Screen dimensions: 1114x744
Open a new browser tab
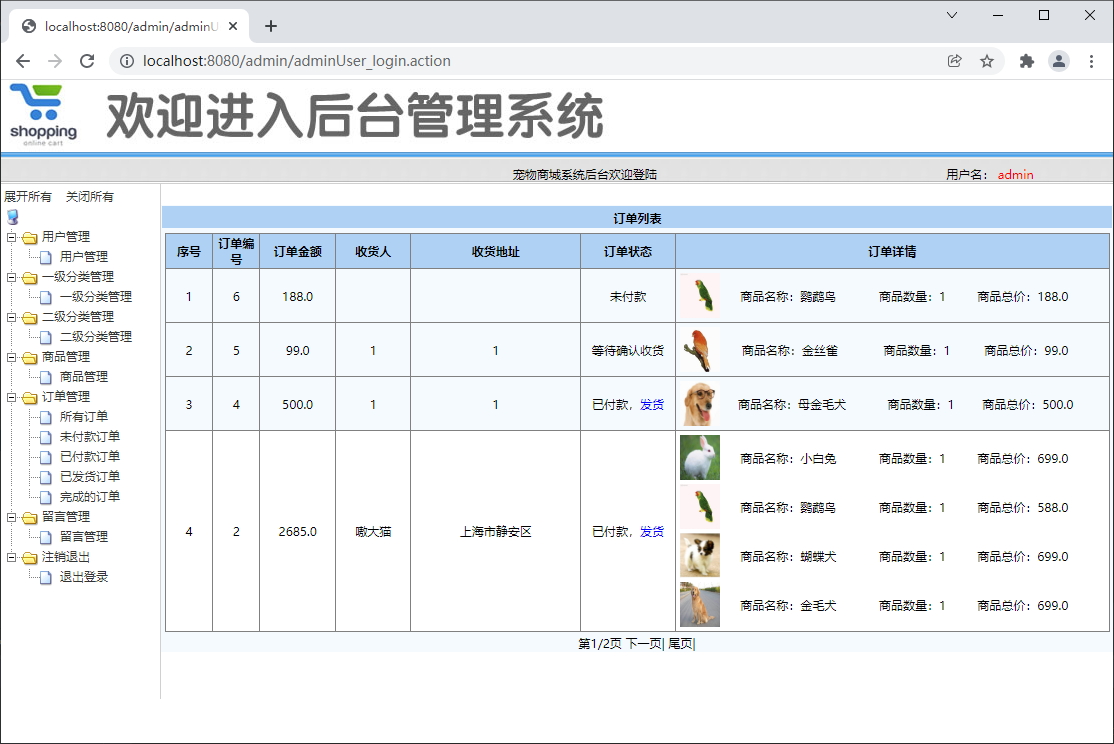point(271,26)
